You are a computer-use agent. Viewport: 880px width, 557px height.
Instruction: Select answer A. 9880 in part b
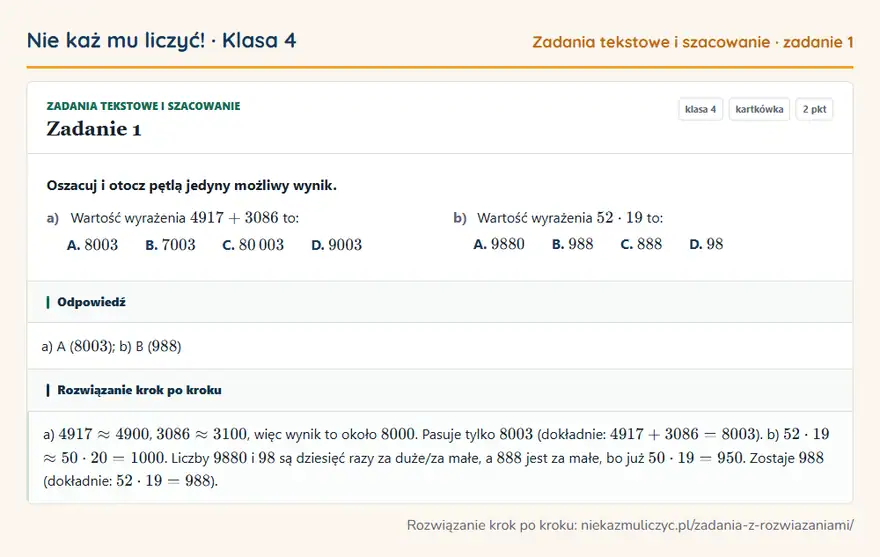pos(499,244)
